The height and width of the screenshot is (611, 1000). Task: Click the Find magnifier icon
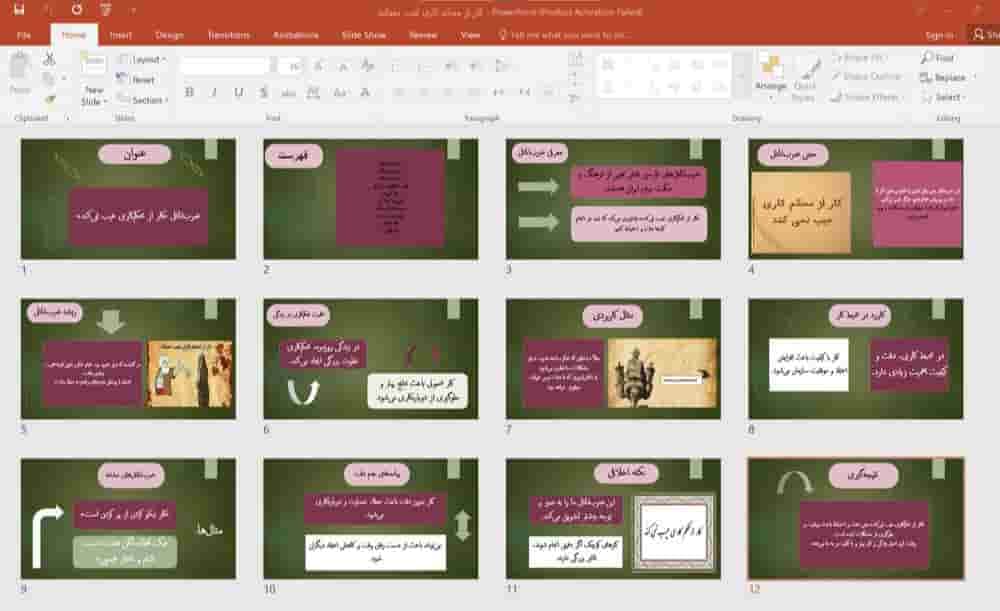point(927,58)
